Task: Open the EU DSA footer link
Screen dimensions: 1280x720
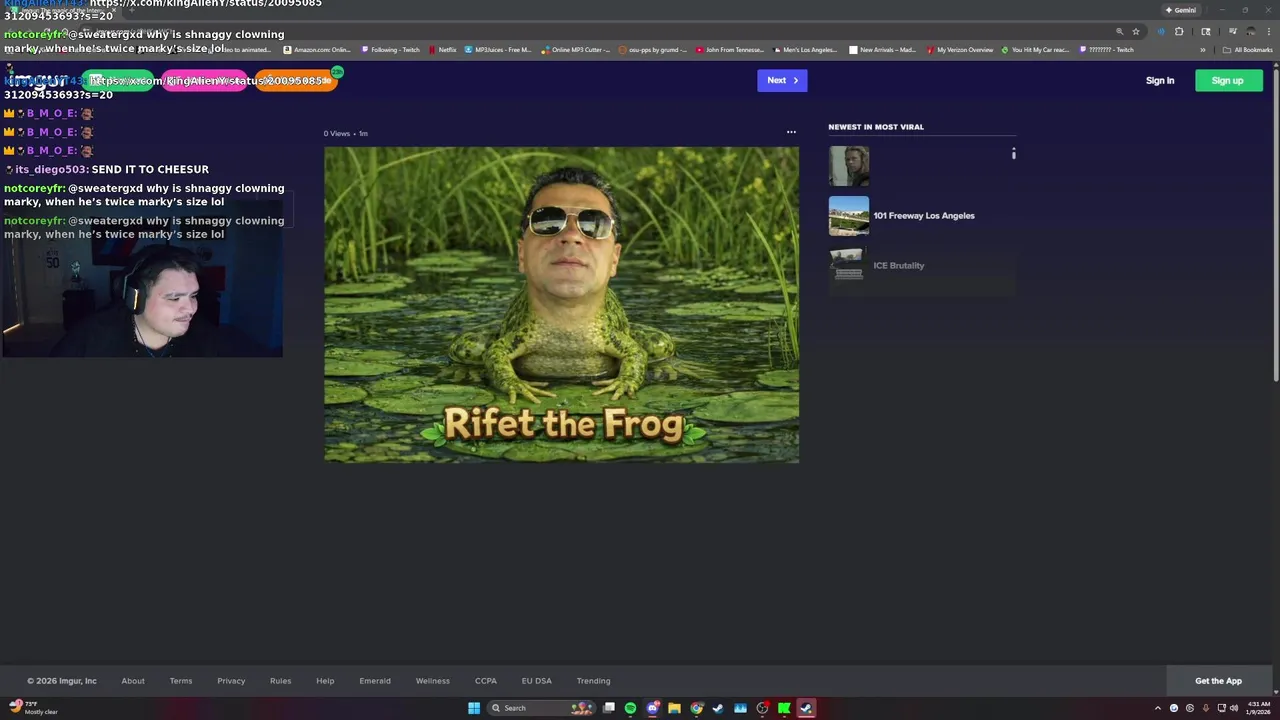Action: click(536, 681)
